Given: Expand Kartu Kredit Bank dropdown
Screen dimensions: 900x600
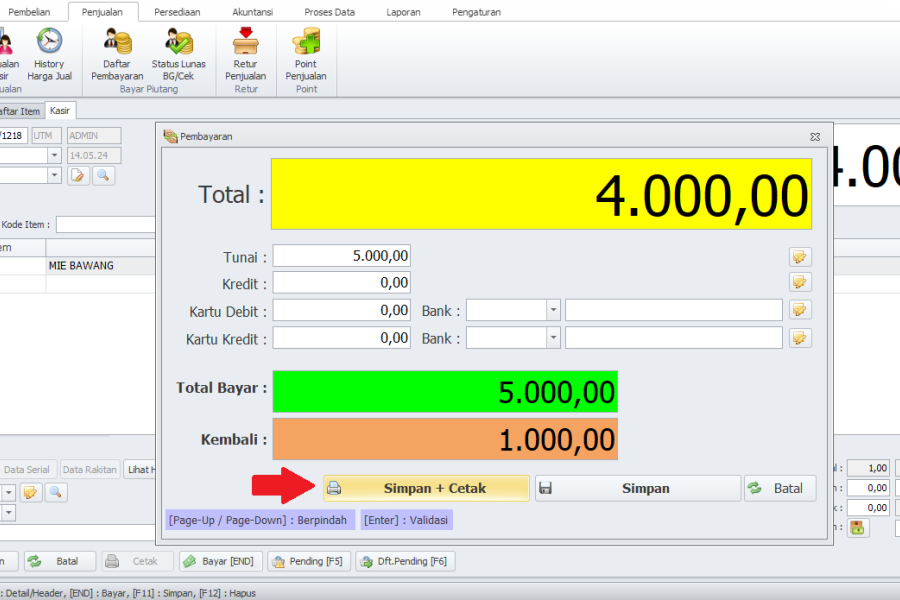Looking at the screenshot, I should 553,338.
